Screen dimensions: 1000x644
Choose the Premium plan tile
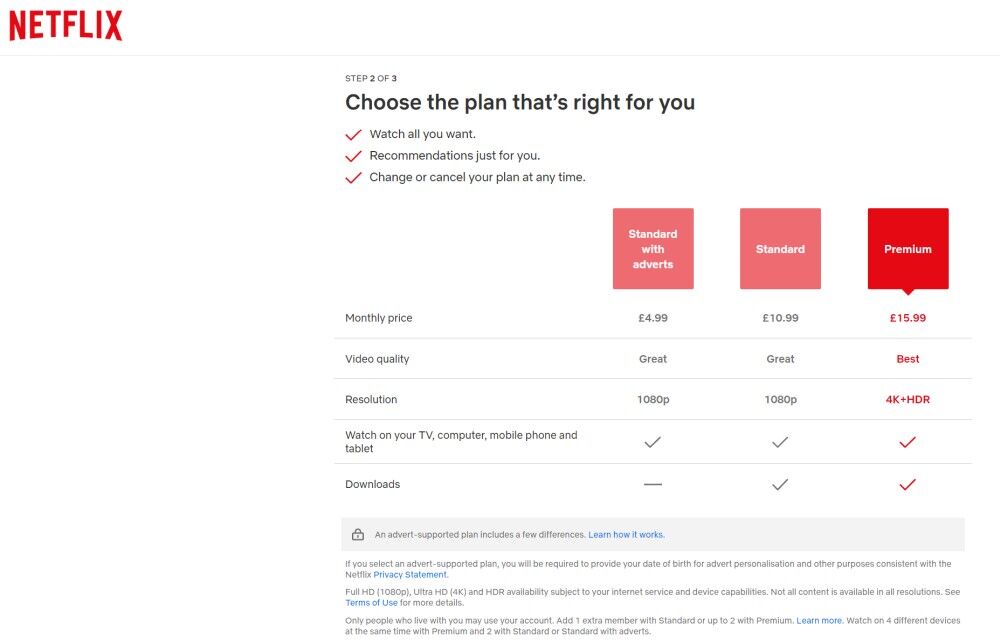(x=907, y=249)
